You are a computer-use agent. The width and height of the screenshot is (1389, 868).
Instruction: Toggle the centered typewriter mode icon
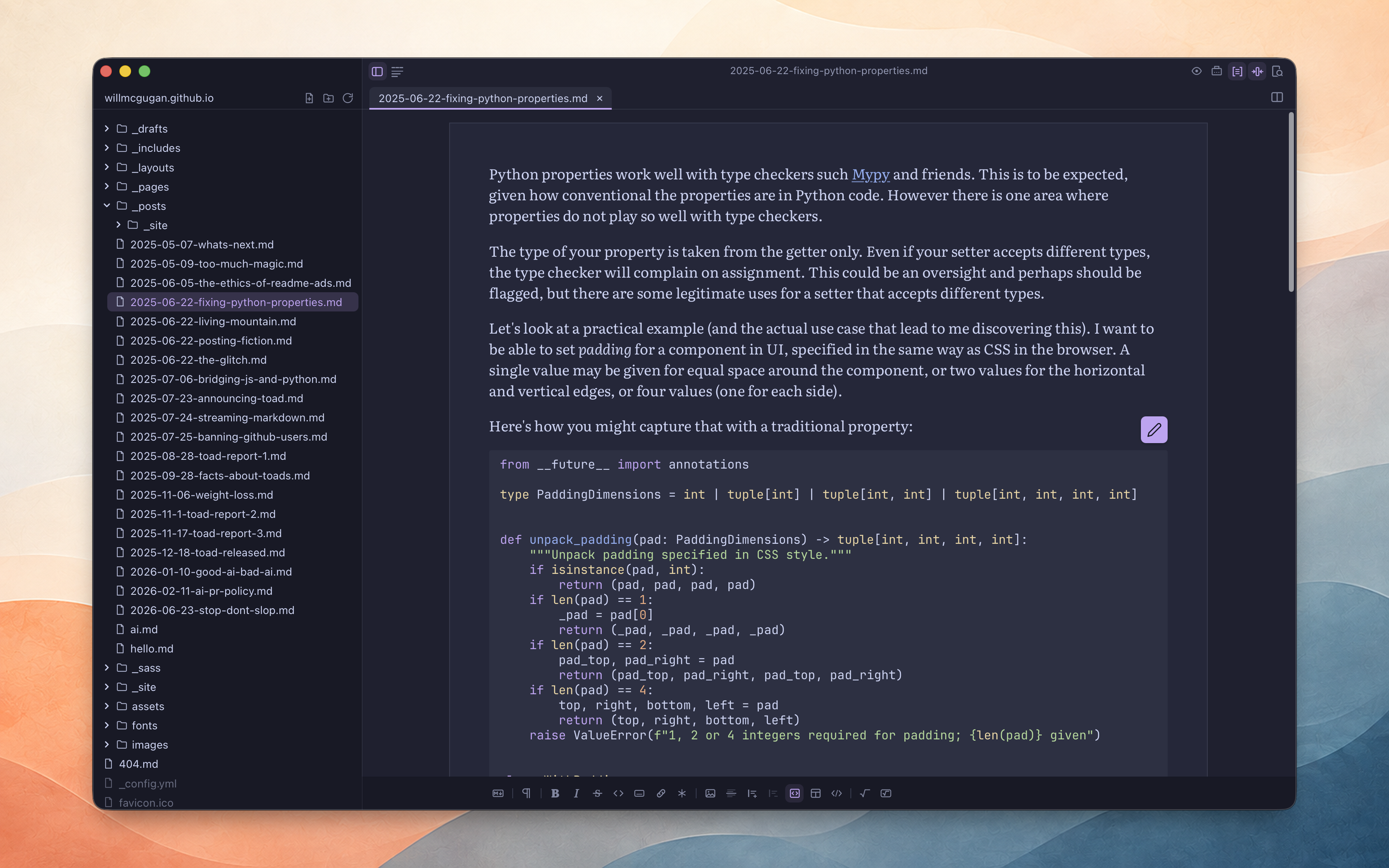point(1257,71)
